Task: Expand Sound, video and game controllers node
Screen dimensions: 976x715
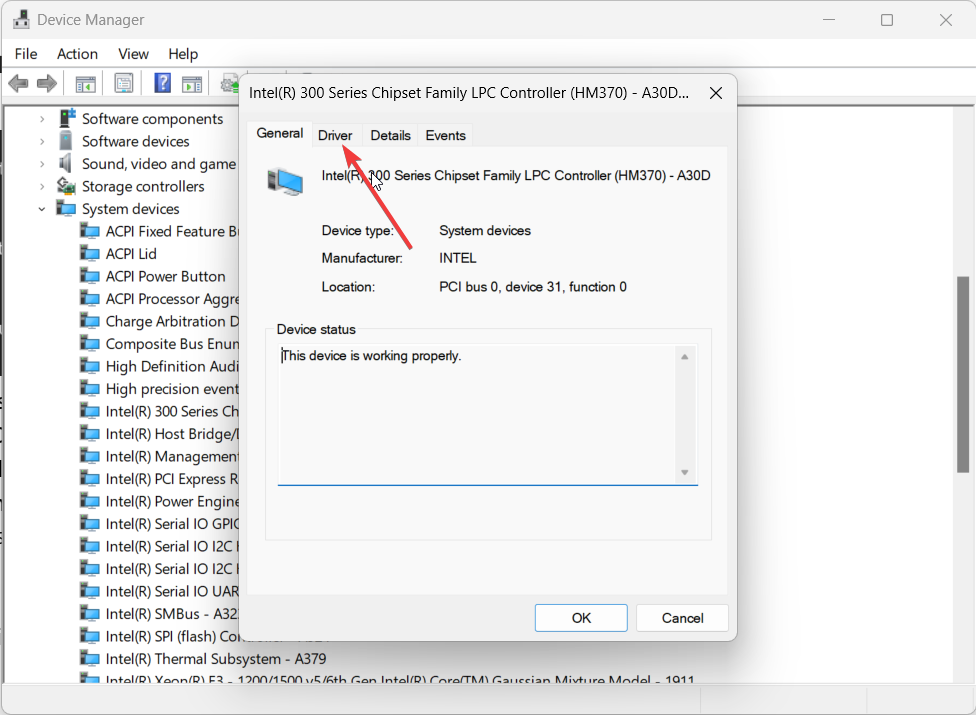Action: click(x=42, y=164)
